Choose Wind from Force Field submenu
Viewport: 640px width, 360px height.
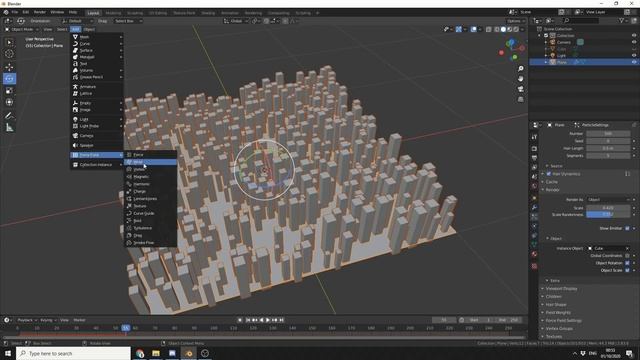[x=150, y=162]
